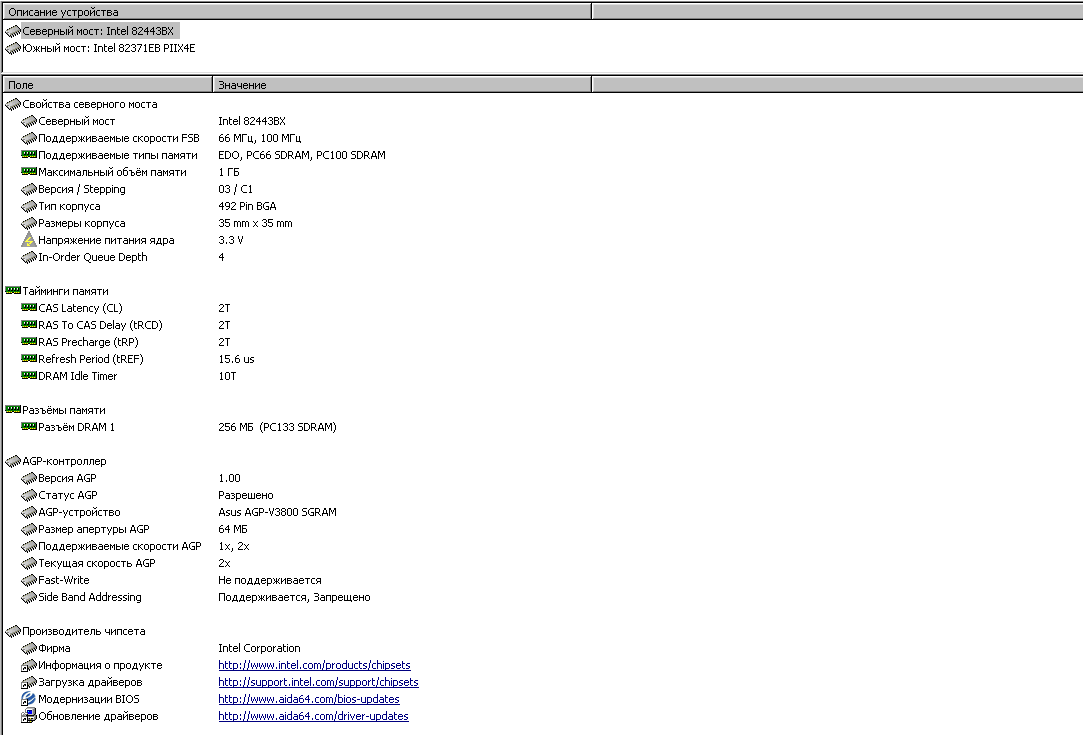Screen dimensions: 1083x735
Task: Click the memory icon of Тайминги памяти group
Action: pos(12,291)
